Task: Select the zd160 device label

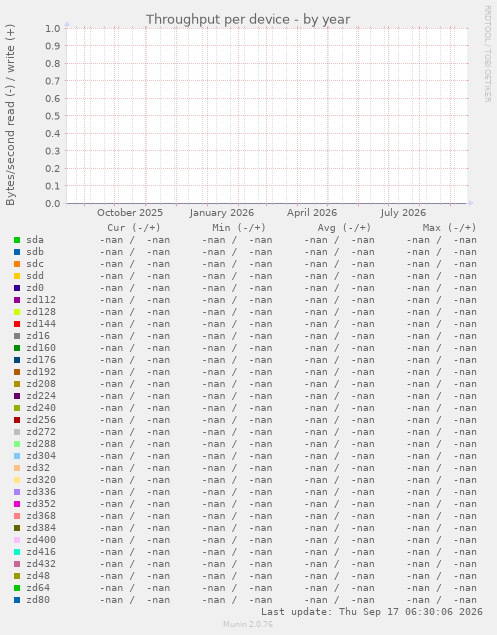Action: pos(41,348)
